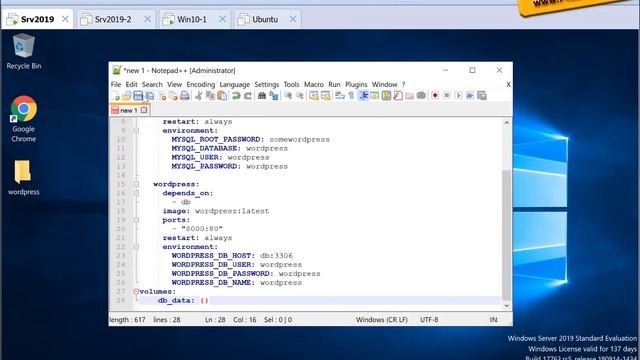Click the UTF-8 encoding status entry
Image resolution: width=640 pixels, height=360 pixels.
(x=429, y=320)
